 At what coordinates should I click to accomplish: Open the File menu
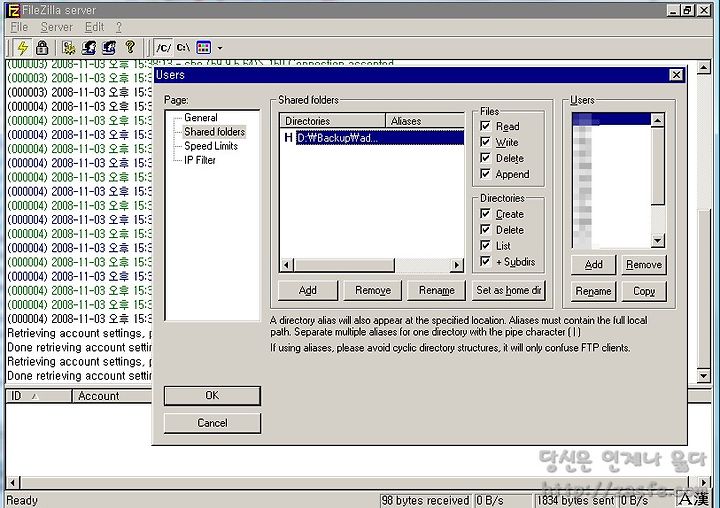point(19,27)
